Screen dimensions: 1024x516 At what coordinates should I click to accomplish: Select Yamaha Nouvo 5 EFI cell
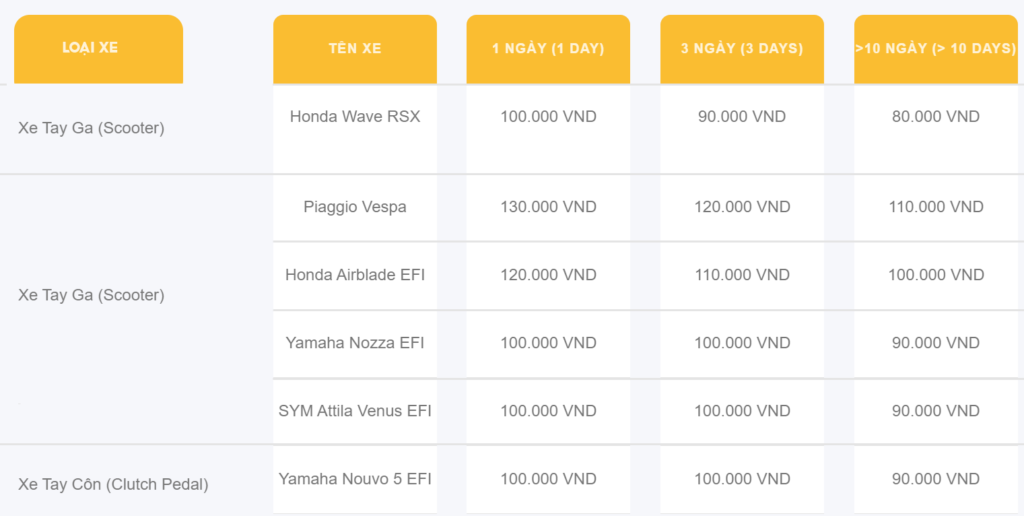[355, 479]
